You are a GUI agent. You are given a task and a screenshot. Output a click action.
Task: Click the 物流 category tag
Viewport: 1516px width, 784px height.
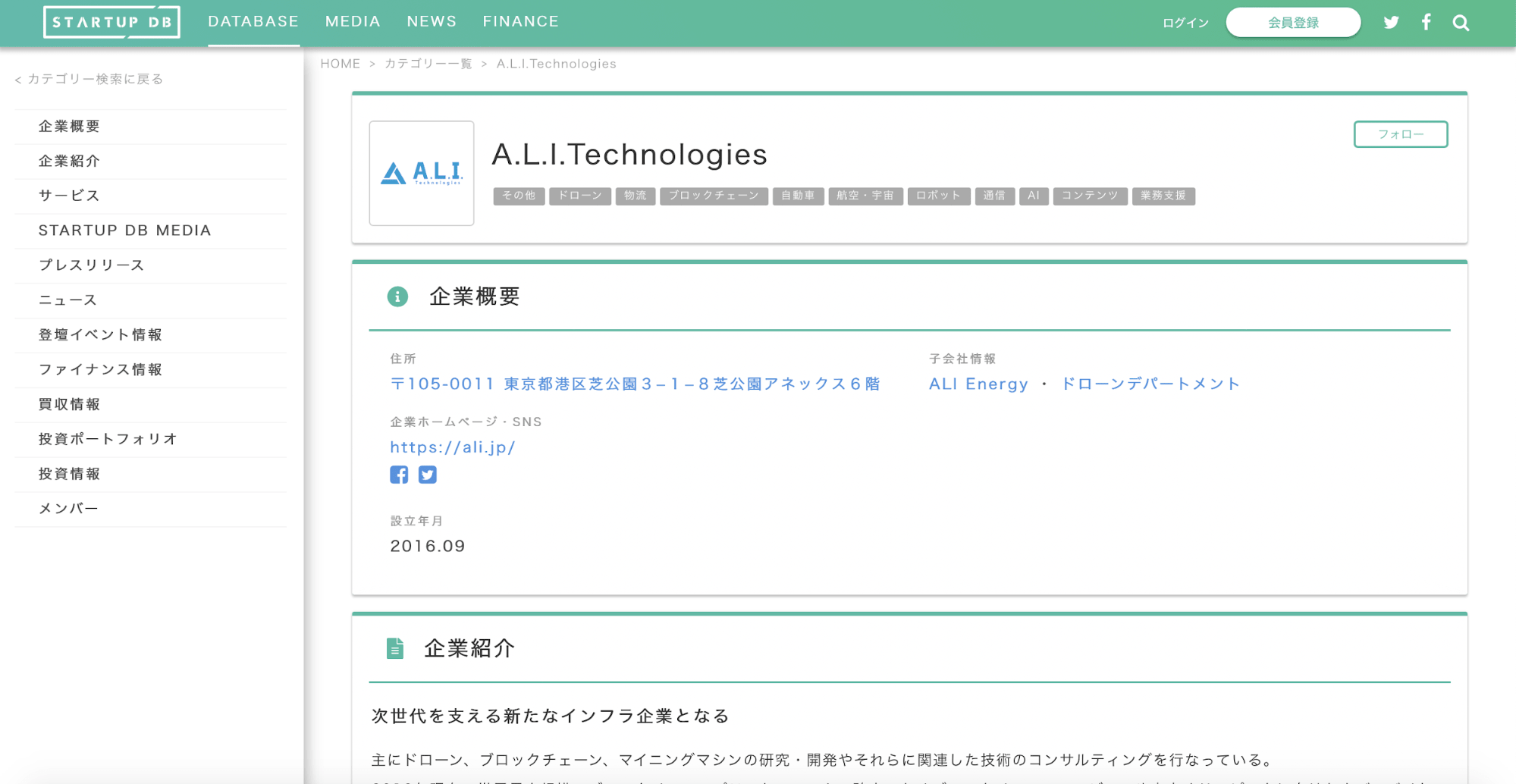pyautogui.click(x=636, y=196)
